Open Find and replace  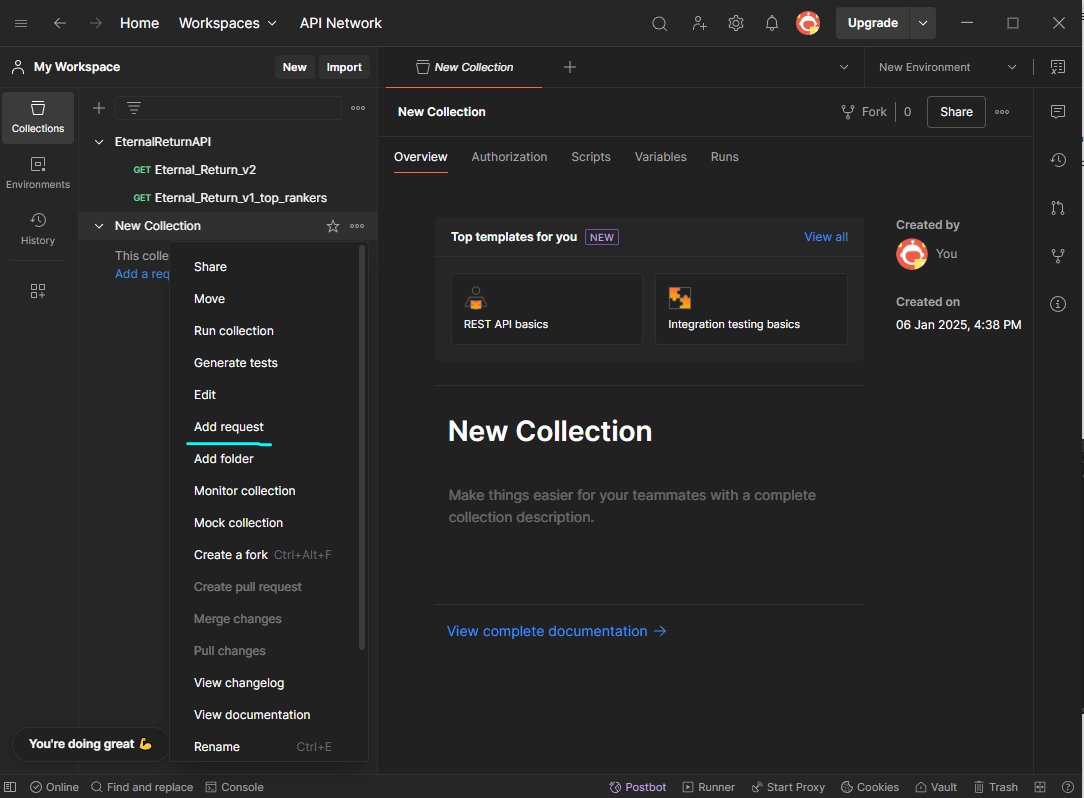click(142, 787)
